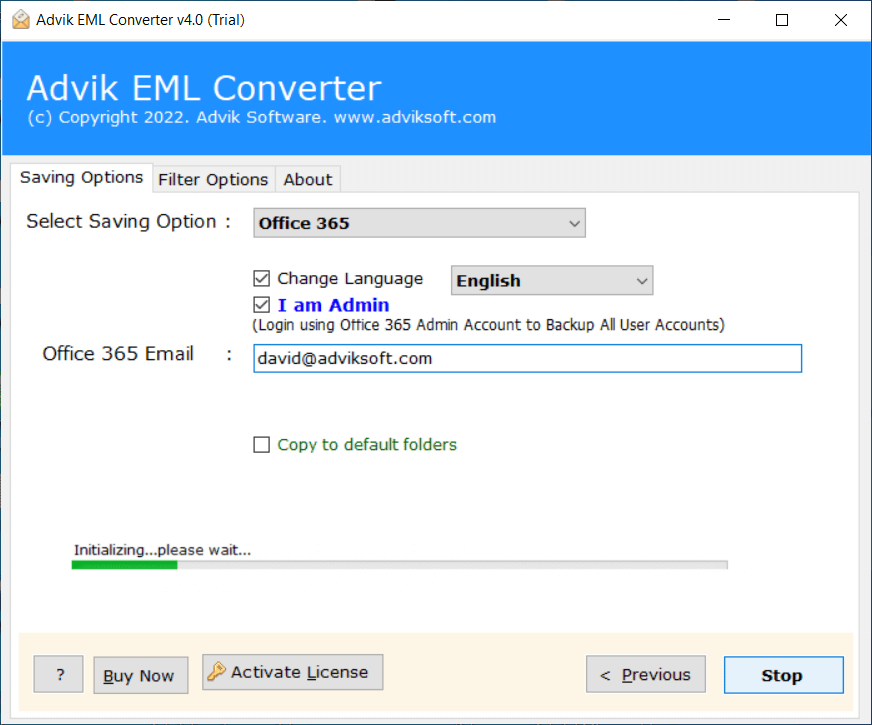Open the Select Saving Option dropdown
Screen dimensions: 872x725
pyautogui.click(x=419, y=223)
